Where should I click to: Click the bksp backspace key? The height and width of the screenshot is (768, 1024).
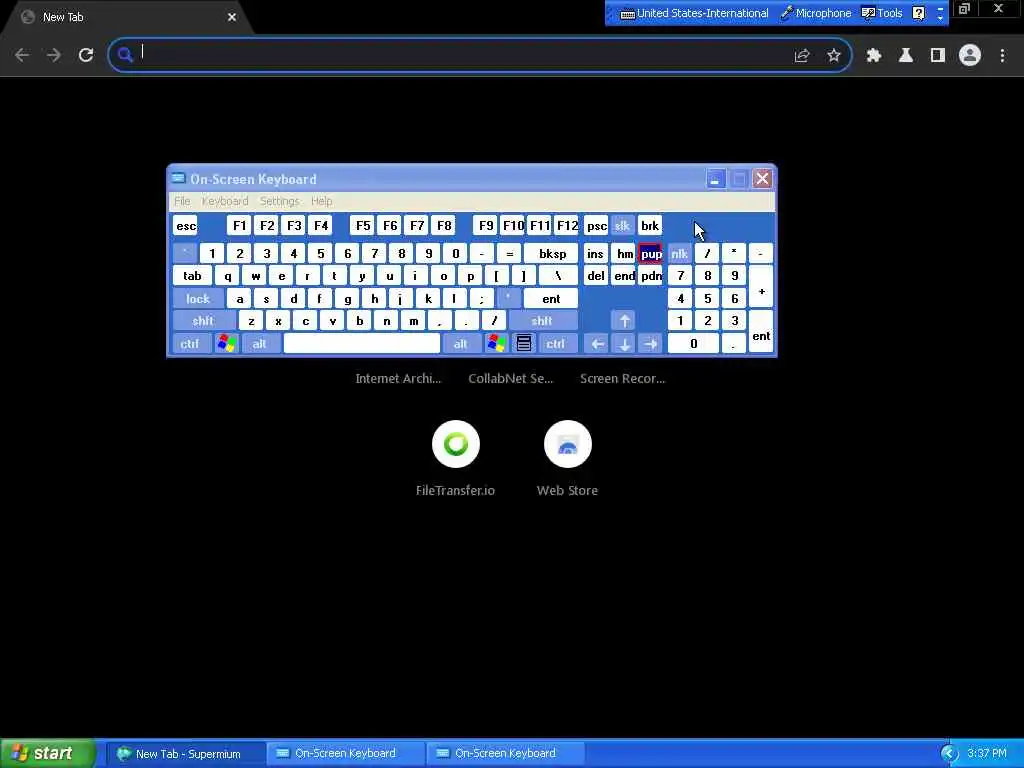pos(552,254)
